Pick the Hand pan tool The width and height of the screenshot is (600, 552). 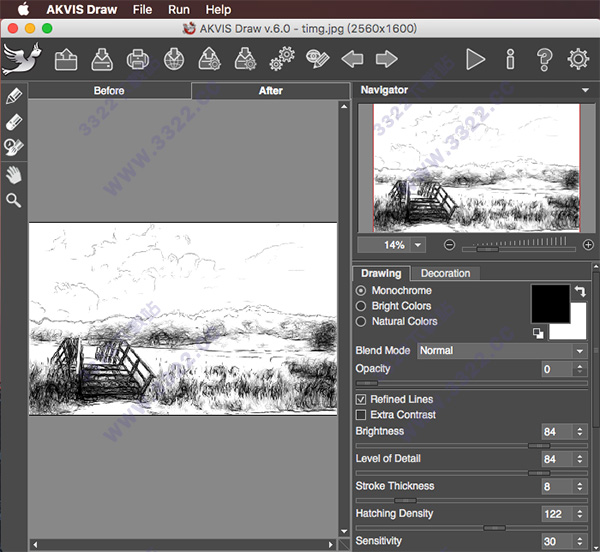click(x=14, y=174)
